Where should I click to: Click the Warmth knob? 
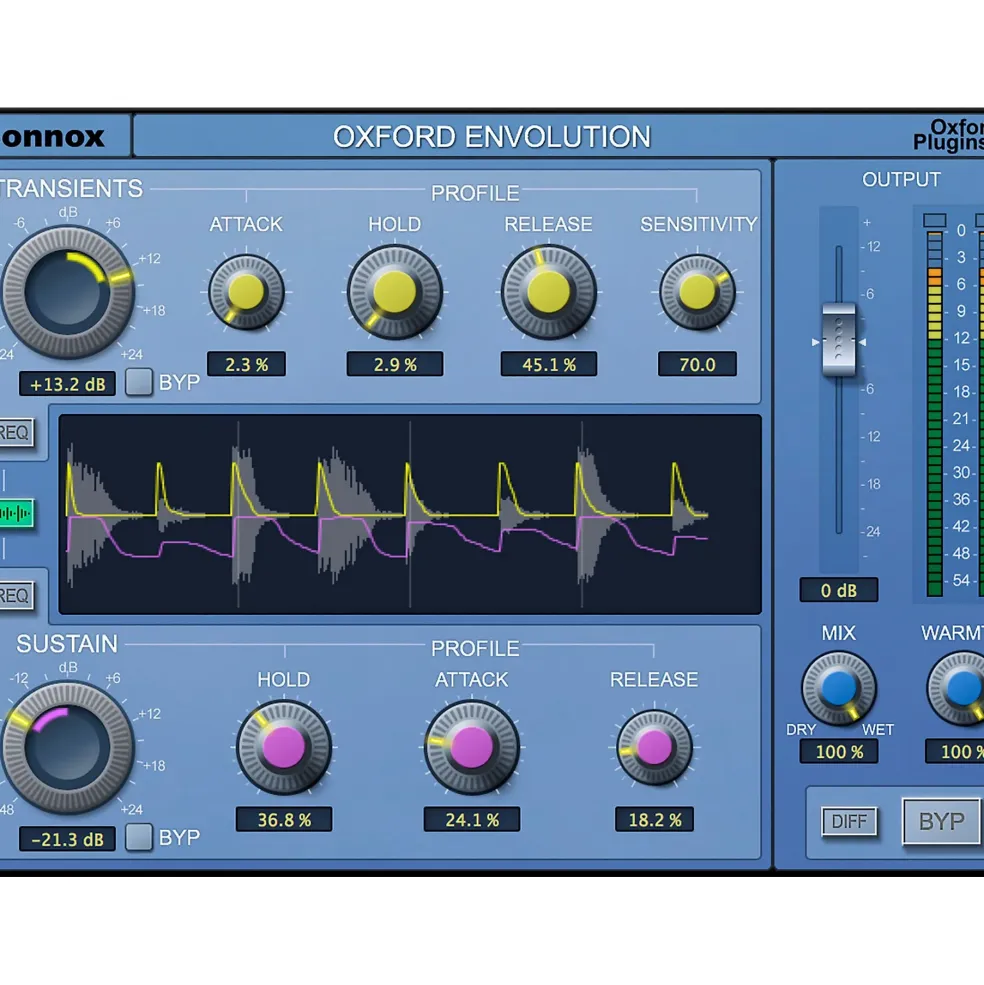(x=956, y=688)
